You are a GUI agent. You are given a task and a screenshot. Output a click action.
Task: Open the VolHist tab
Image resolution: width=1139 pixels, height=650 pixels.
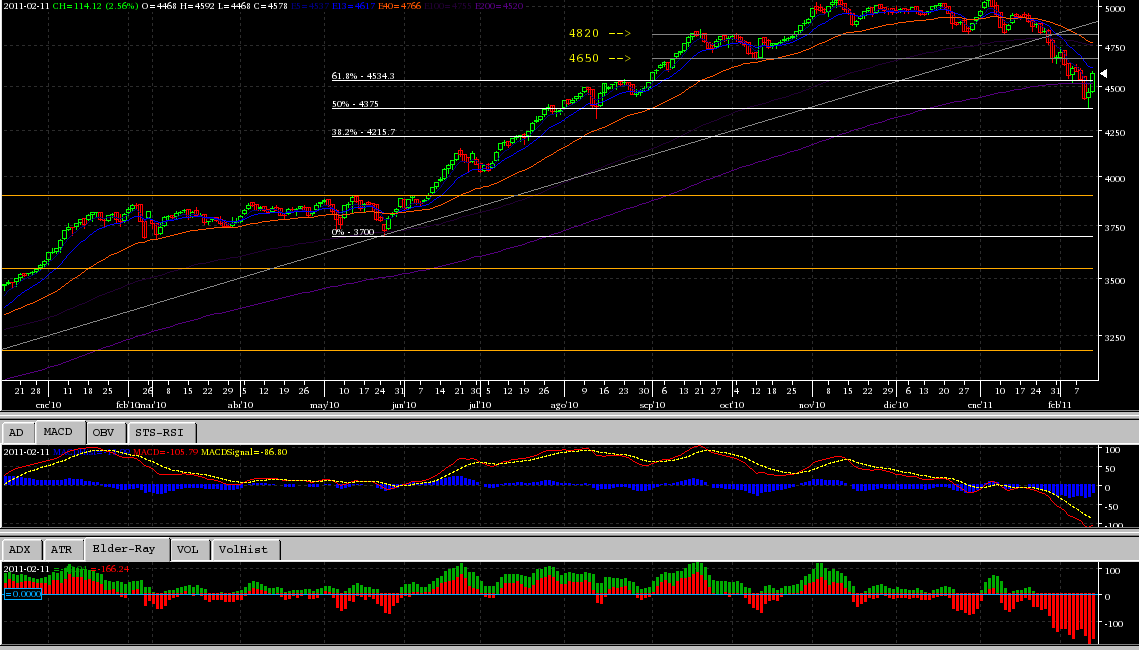coord(245,550)
